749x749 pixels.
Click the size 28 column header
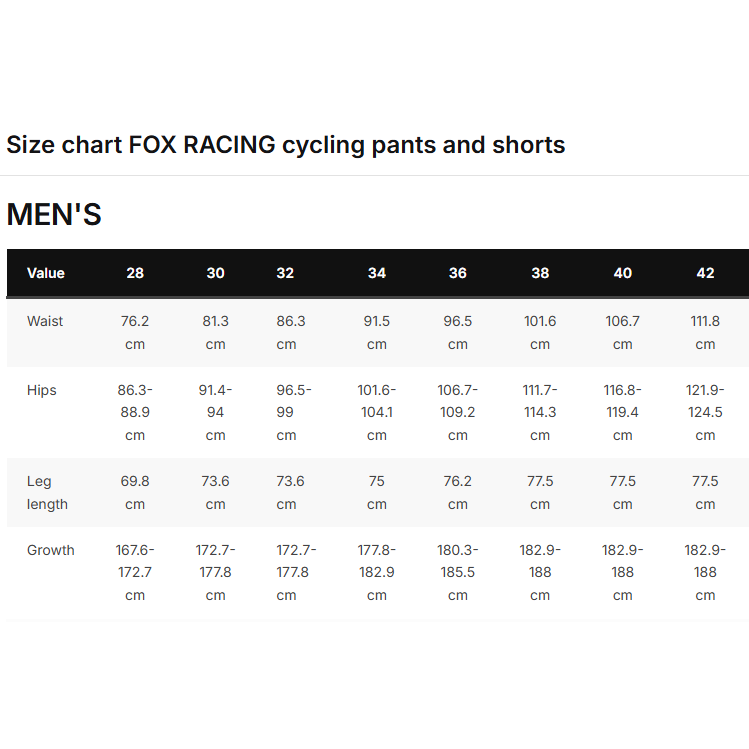(135, 273)
